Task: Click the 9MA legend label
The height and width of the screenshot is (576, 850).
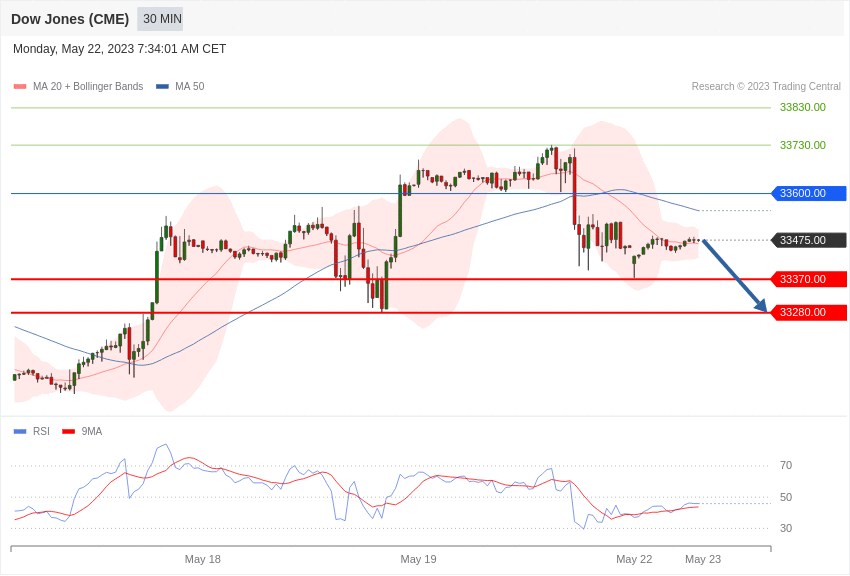Action: coord(92,431)
